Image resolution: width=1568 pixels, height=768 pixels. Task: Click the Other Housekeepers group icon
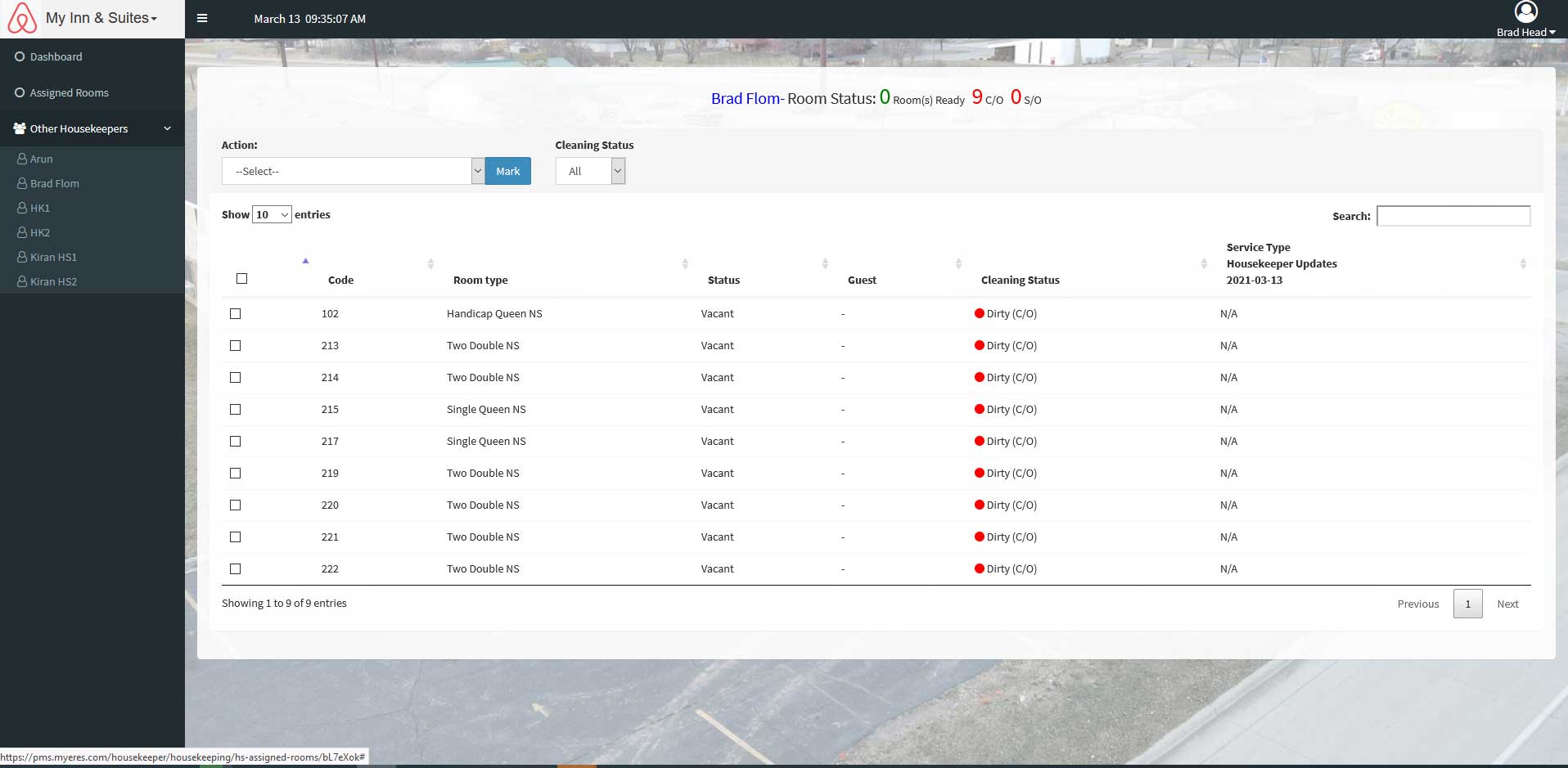[x=20, y=128]
